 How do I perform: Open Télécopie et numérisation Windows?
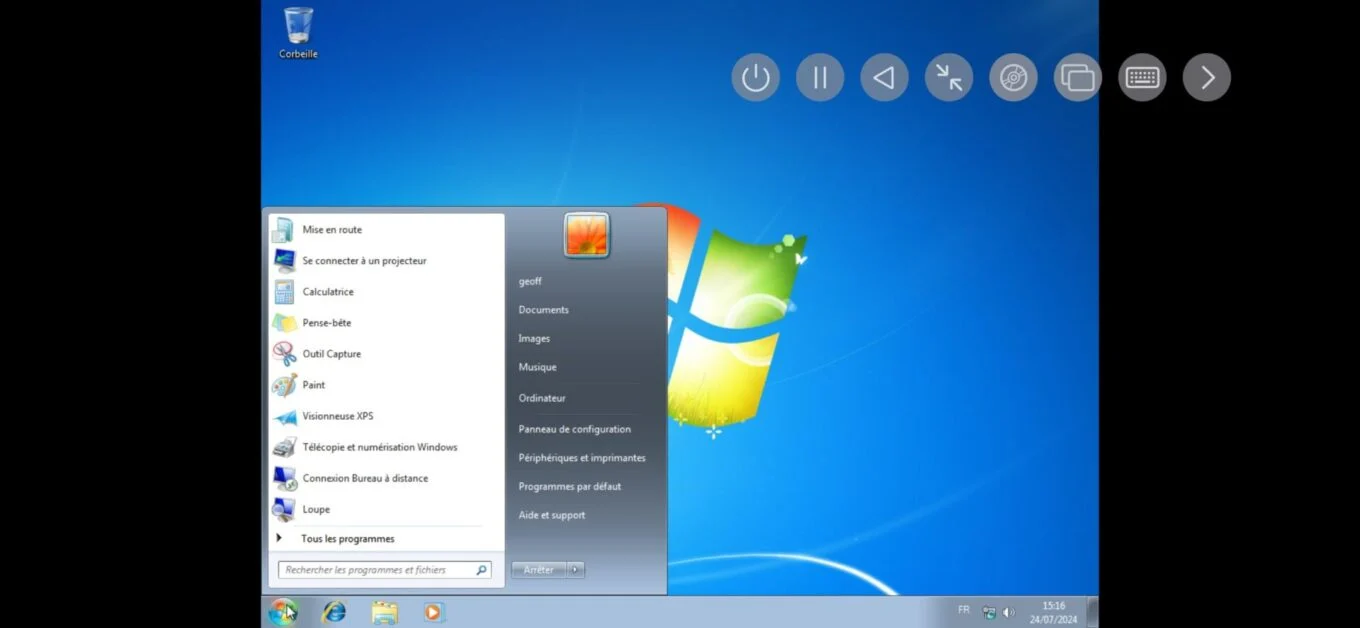(x=387, y=447)
